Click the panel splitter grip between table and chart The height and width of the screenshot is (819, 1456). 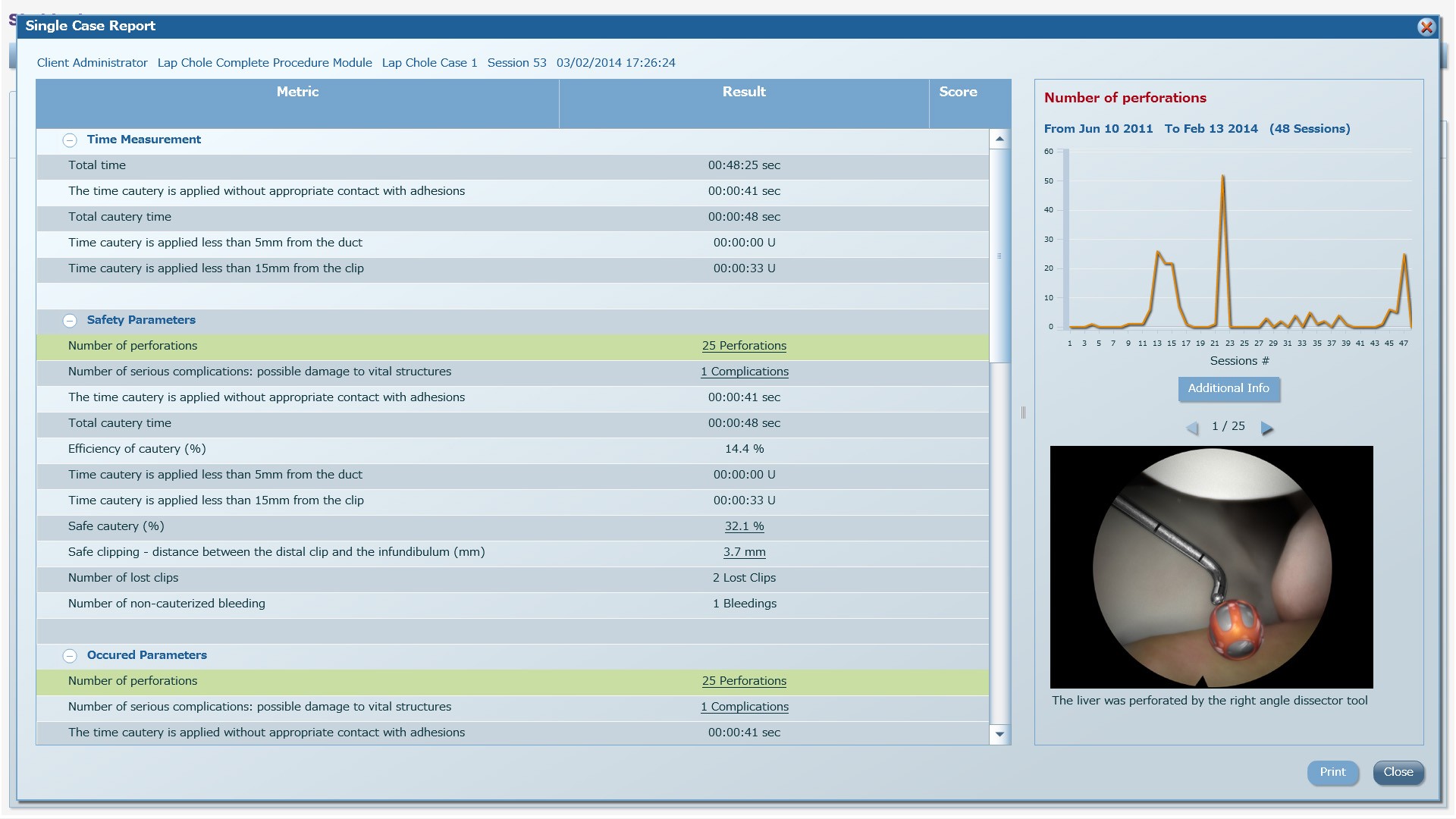(1023, 413)
